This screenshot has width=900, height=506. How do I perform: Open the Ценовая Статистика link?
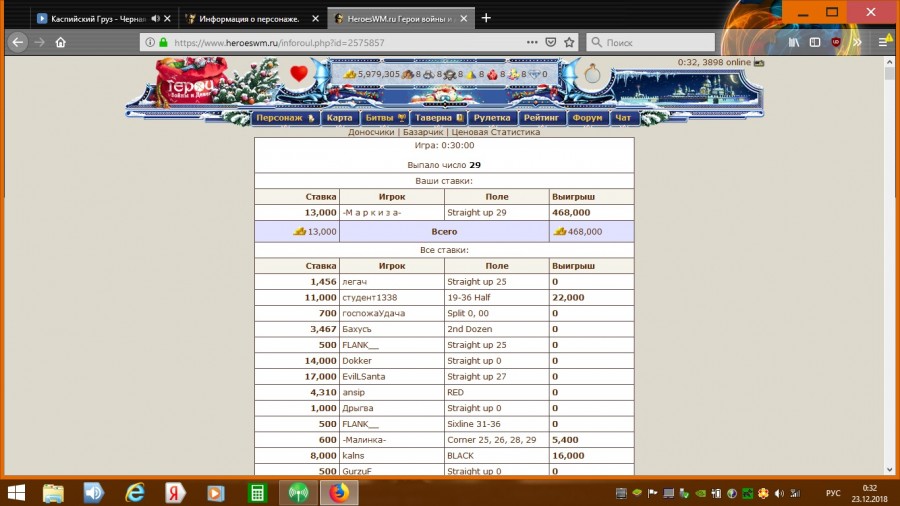coord(495,131)
